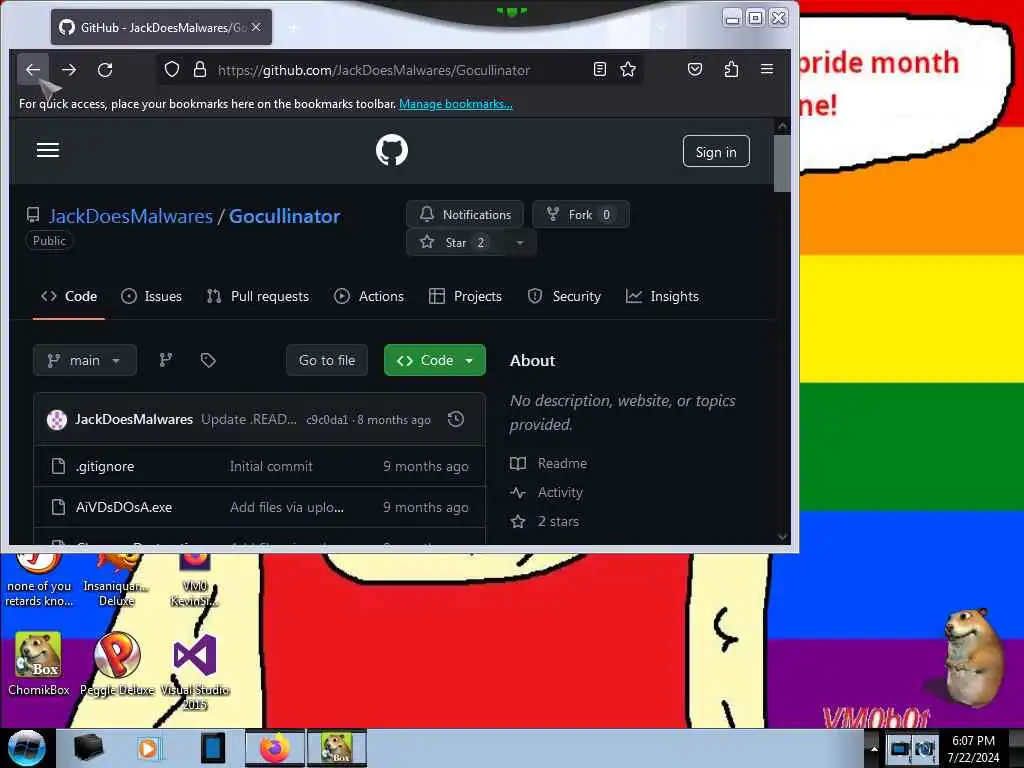1024x768 pixels.
Task: Open the JackDoesMalwares owner link
Action: click(131, 216)
